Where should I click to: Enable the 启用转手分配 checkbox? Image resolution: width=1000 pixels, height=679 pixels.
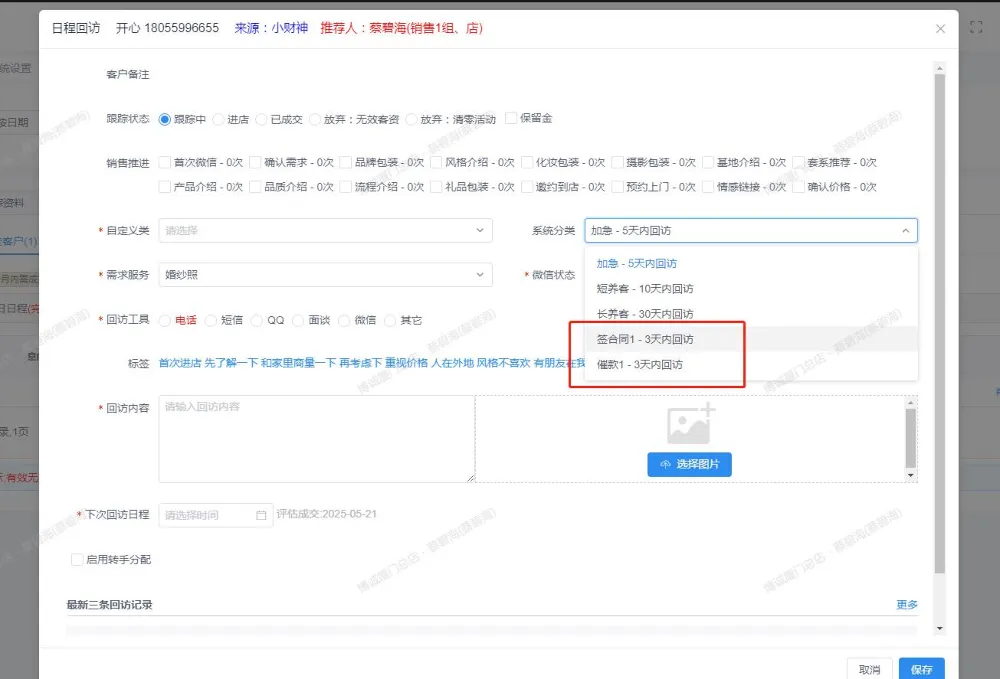[x=77, y=560]
